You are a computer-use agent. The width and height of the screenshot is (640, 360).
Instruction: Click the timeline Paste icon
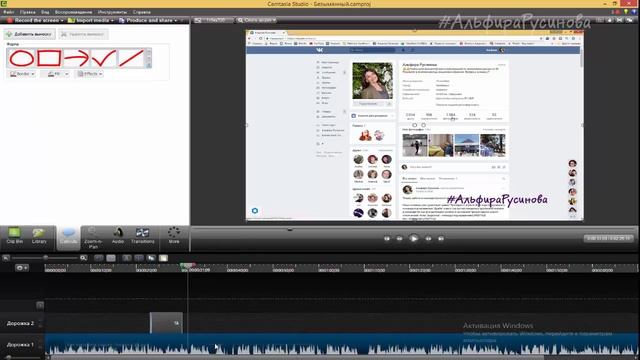[x=163, y=258]
